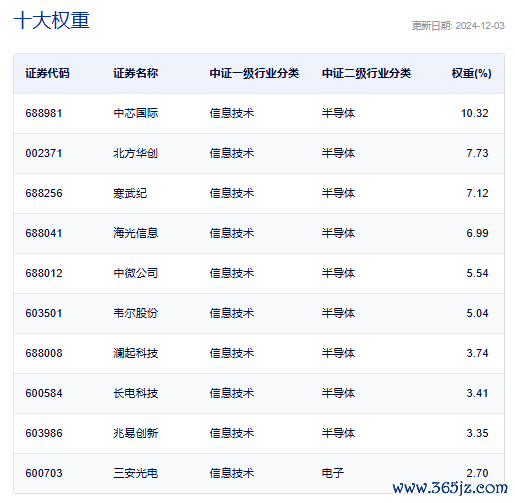Select the name 澜起科技
Viewport: 515px width, 503px height.
[x=136, y=353]
